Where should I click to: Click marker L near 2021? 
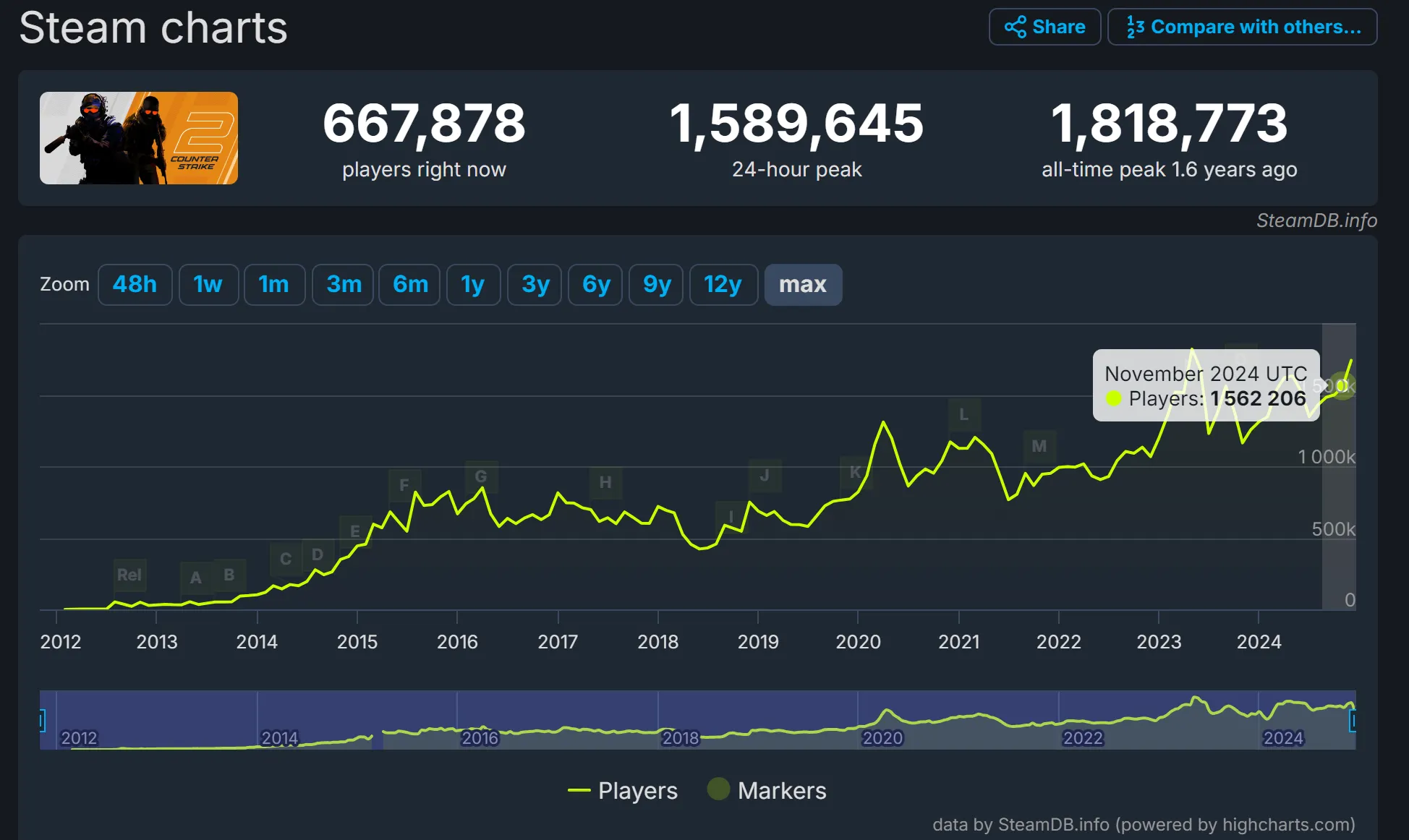pos(963,415)
